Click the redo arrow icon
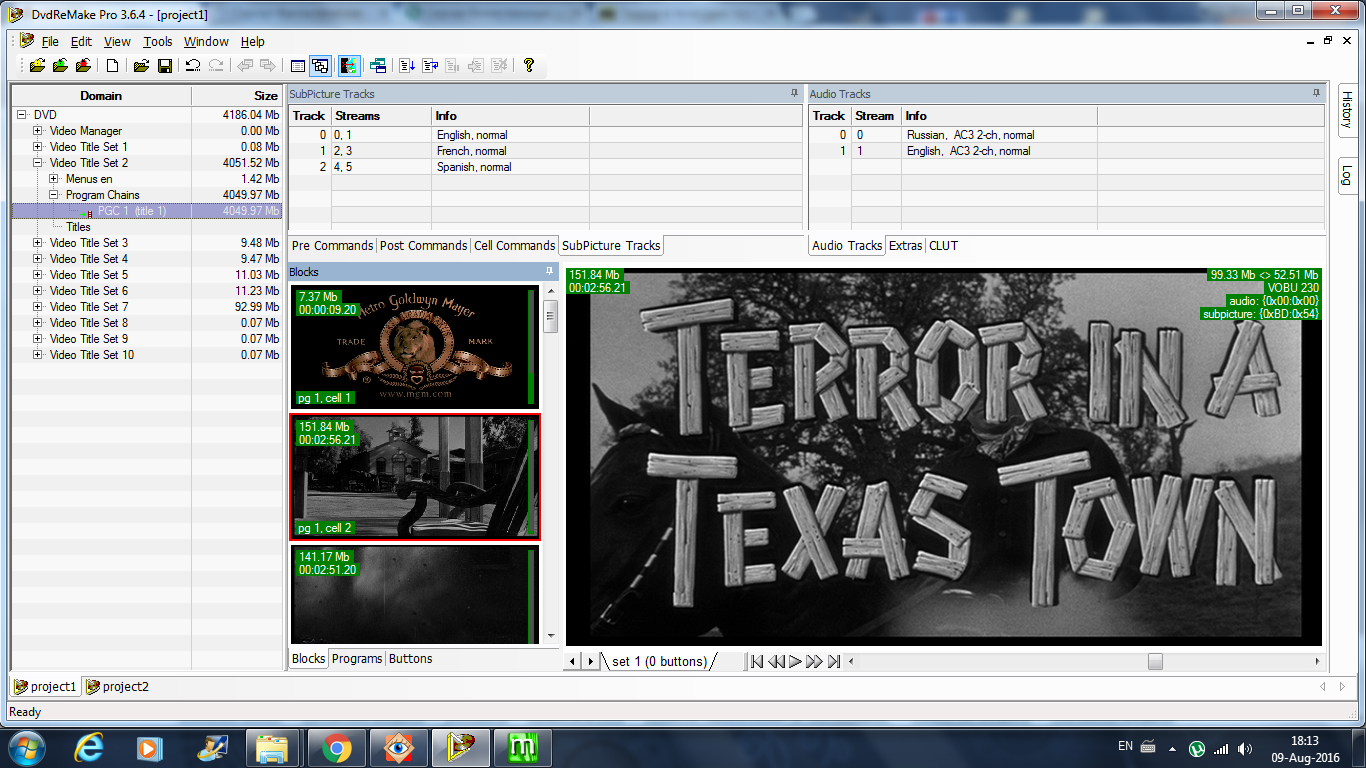This screenshot has height=768, width=1366. [x=216, y=66]
